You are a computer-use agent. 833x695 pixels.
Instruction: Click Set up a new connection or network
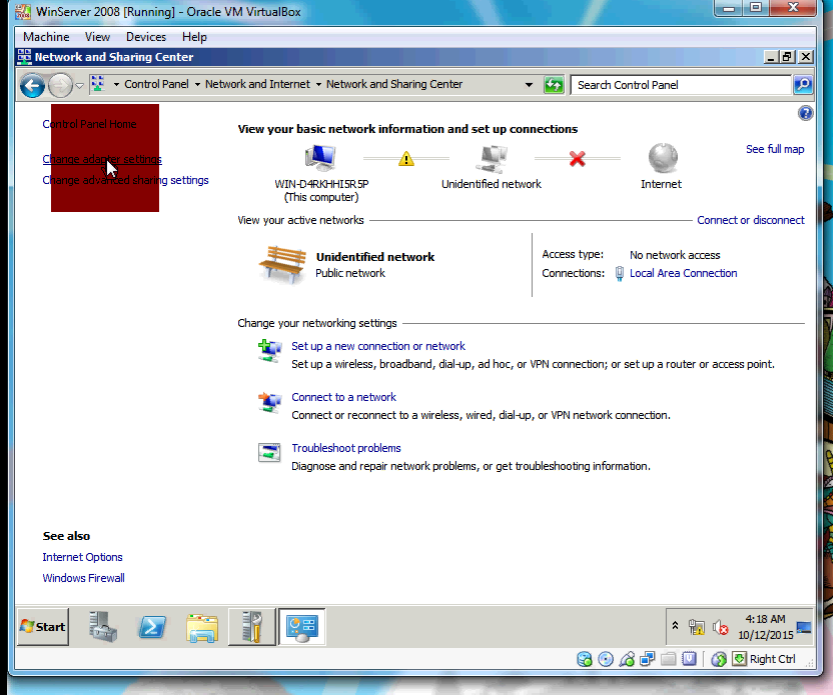coord(378,346)
